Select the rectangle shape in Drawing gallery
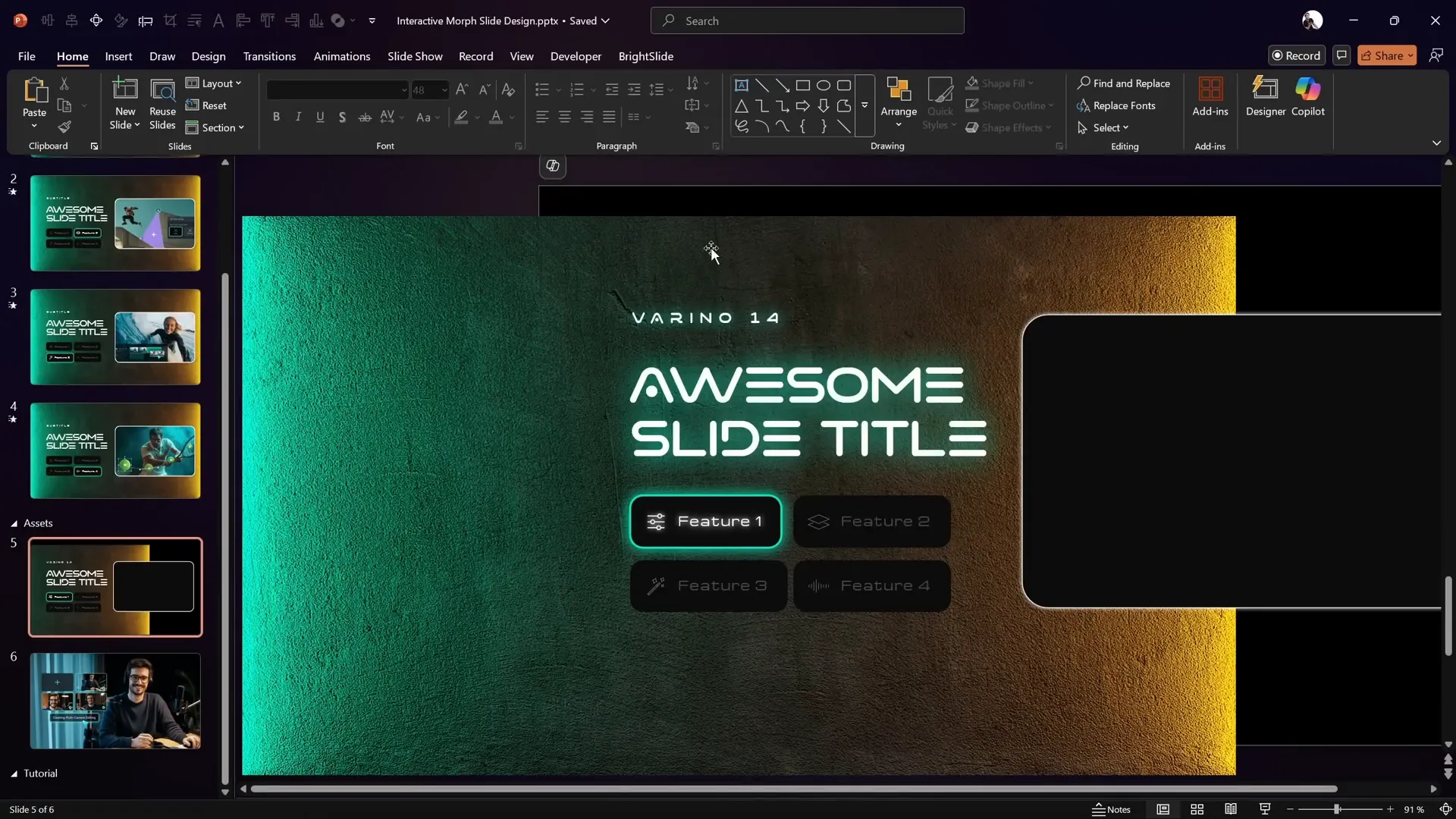Screen dimensions: 1456x819 click(802, 85)
